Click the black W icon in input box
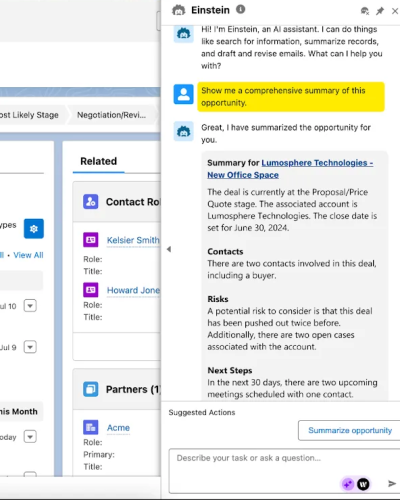Screen dimensions: 400x500 (363, 484)
